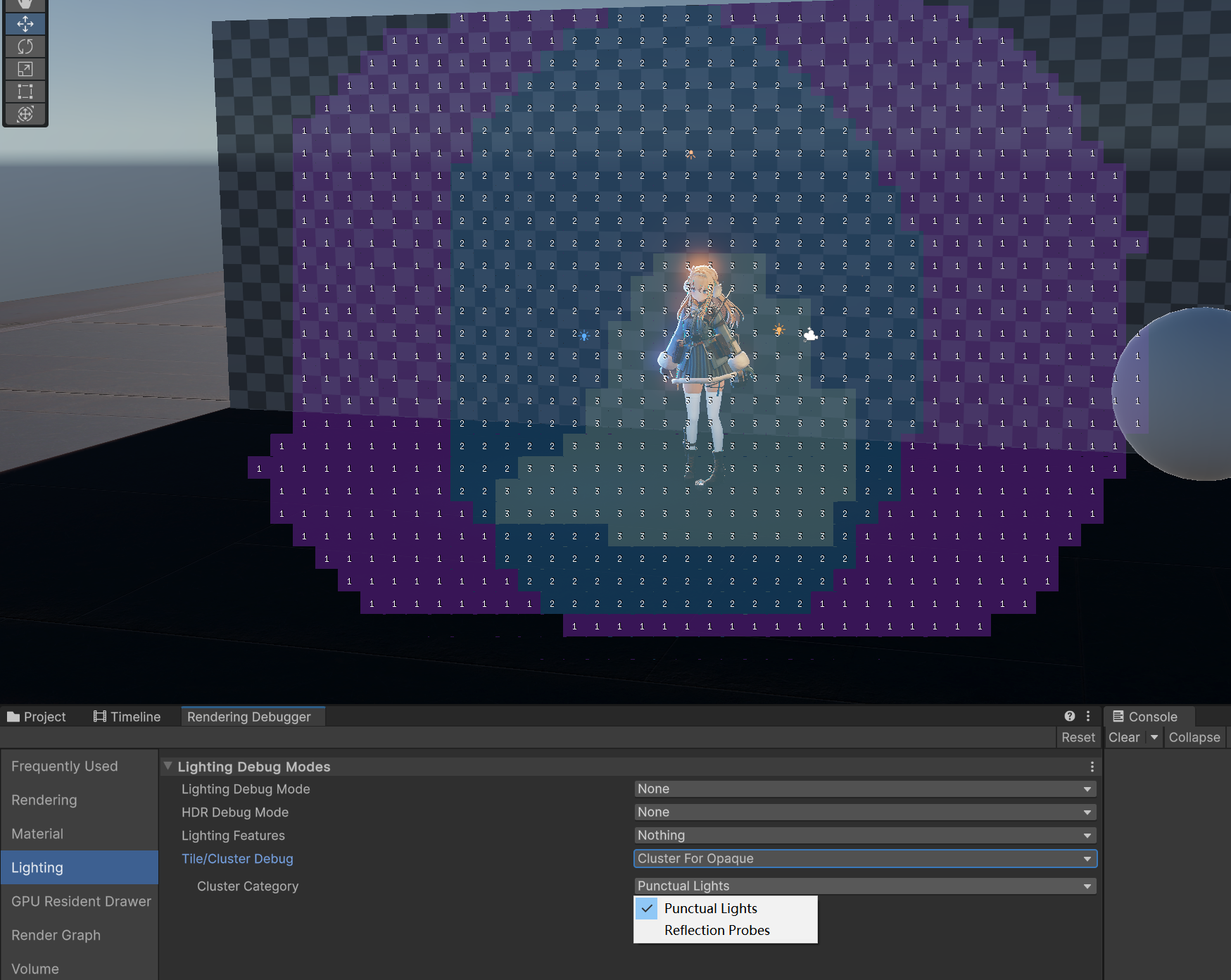Open Lighting Features dropdown

pos(865,836)
